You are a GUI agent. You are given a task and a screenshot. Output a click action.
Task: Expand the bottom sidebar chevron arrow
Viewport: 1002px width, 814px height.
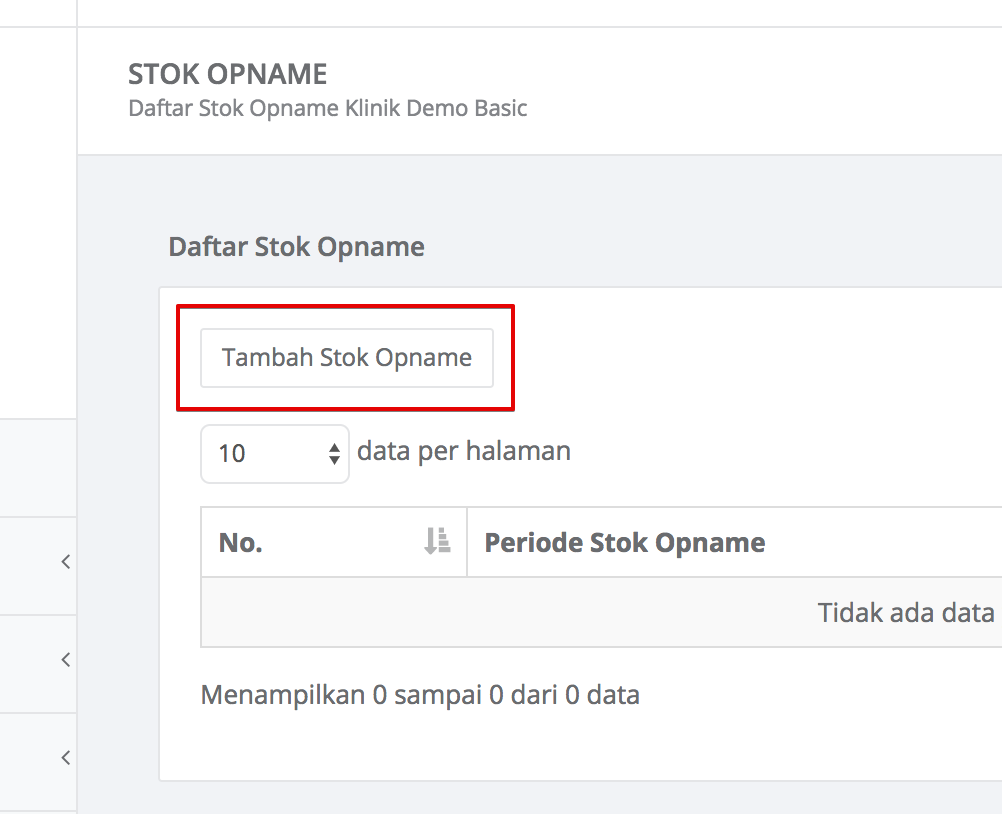tap(66, 758)
